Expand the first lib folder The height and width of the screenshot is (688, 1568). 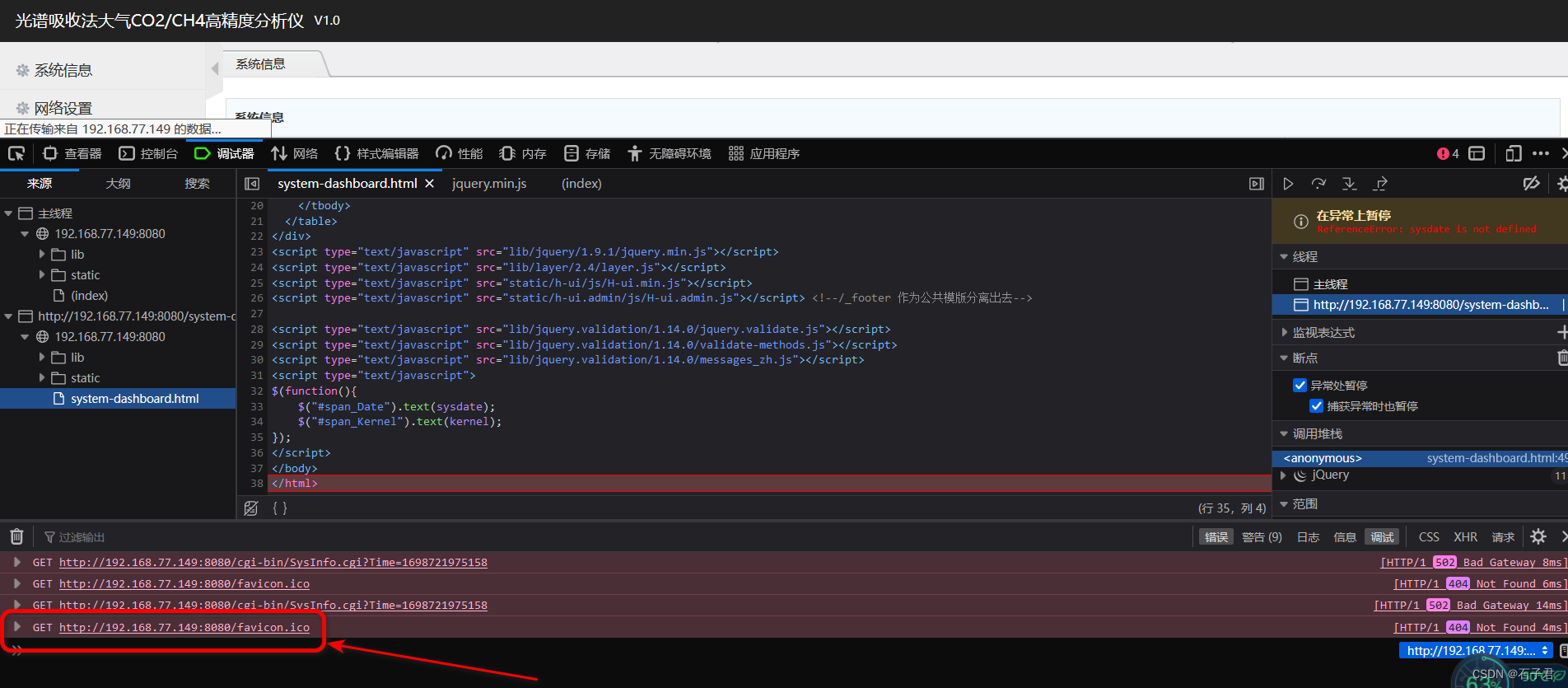42,255
